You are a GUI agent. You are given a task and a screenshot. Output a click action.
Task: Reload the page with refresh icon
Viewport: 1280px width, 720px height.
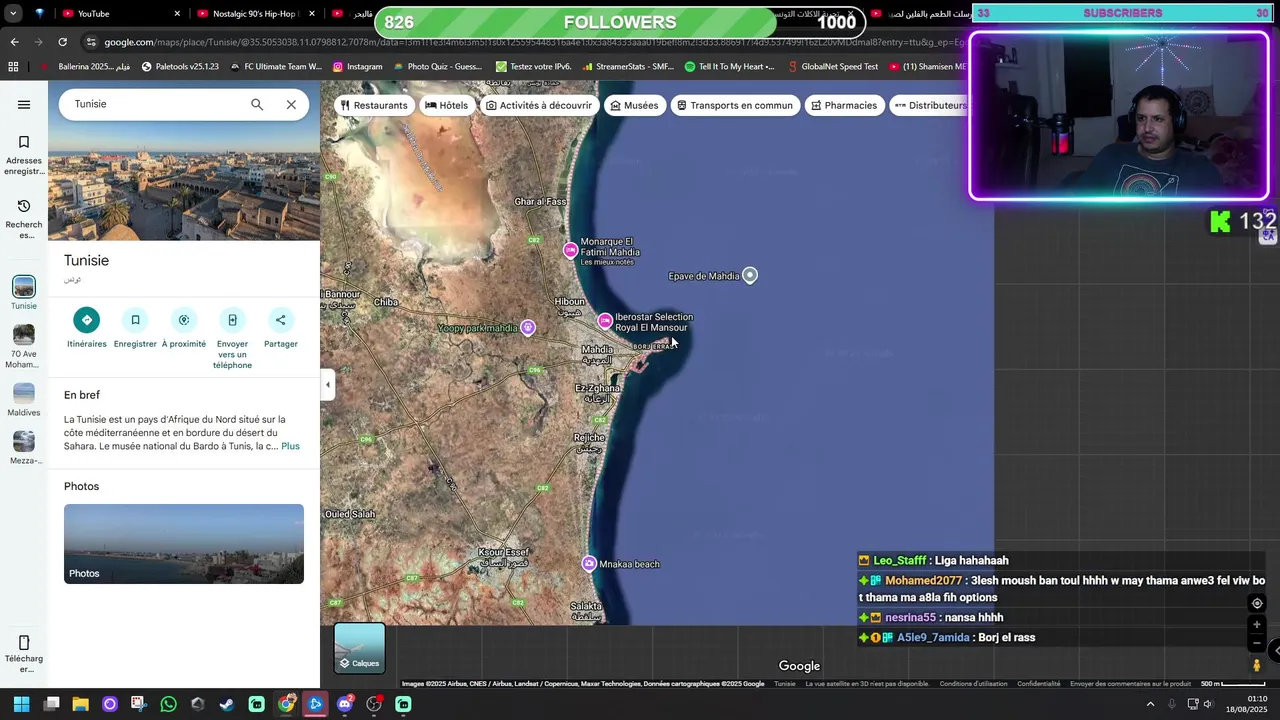click(62, 42)
